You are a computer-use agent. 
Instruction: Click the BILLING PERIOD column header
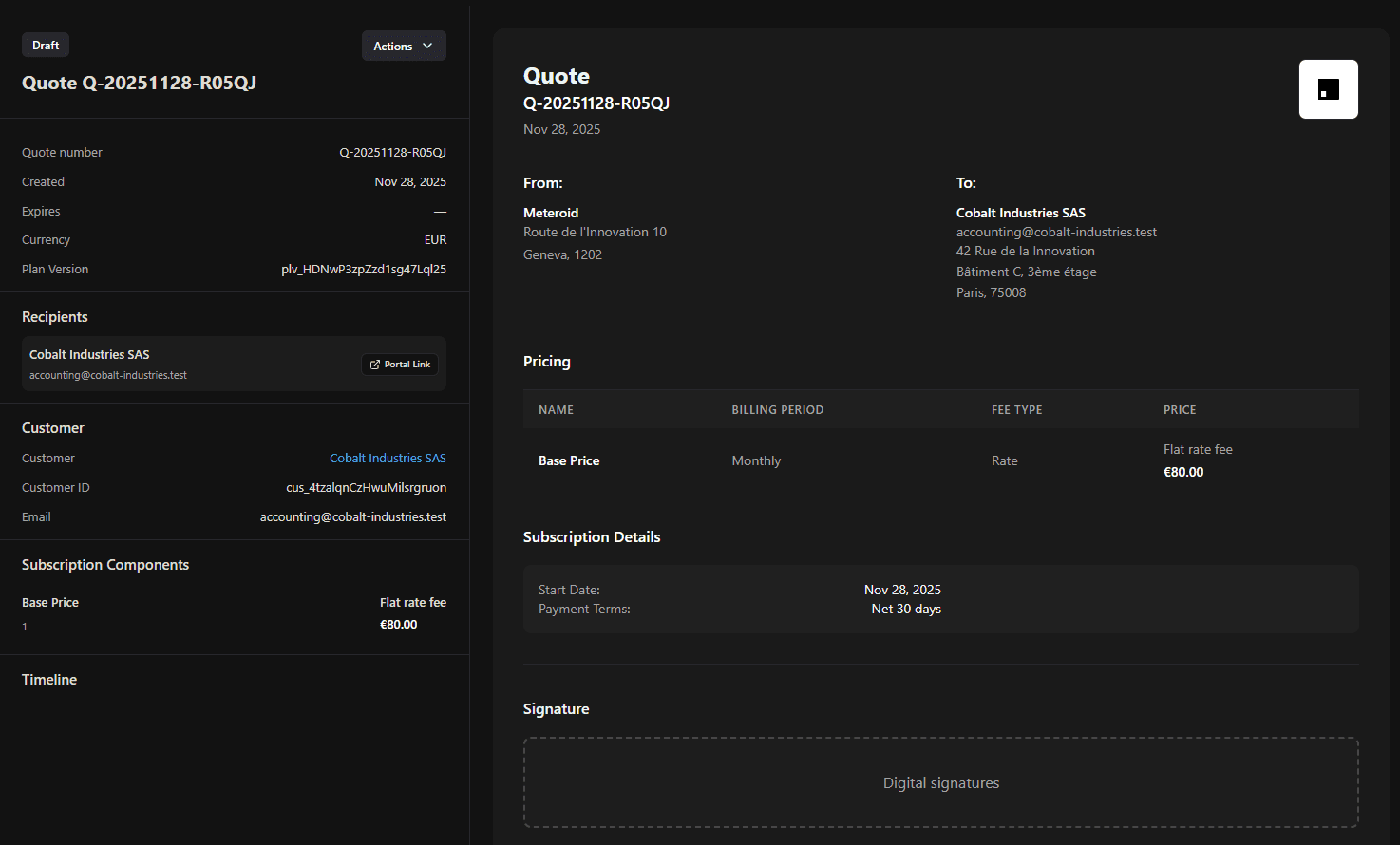[778, 410]
